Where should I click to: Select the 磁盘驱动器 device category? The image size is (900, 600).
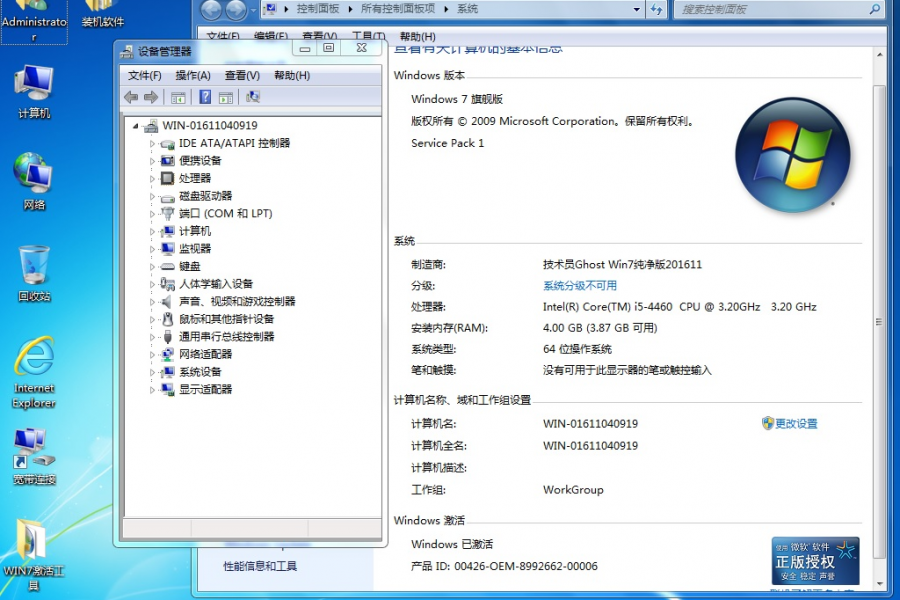pyautogui.click(x=205, y=196)
